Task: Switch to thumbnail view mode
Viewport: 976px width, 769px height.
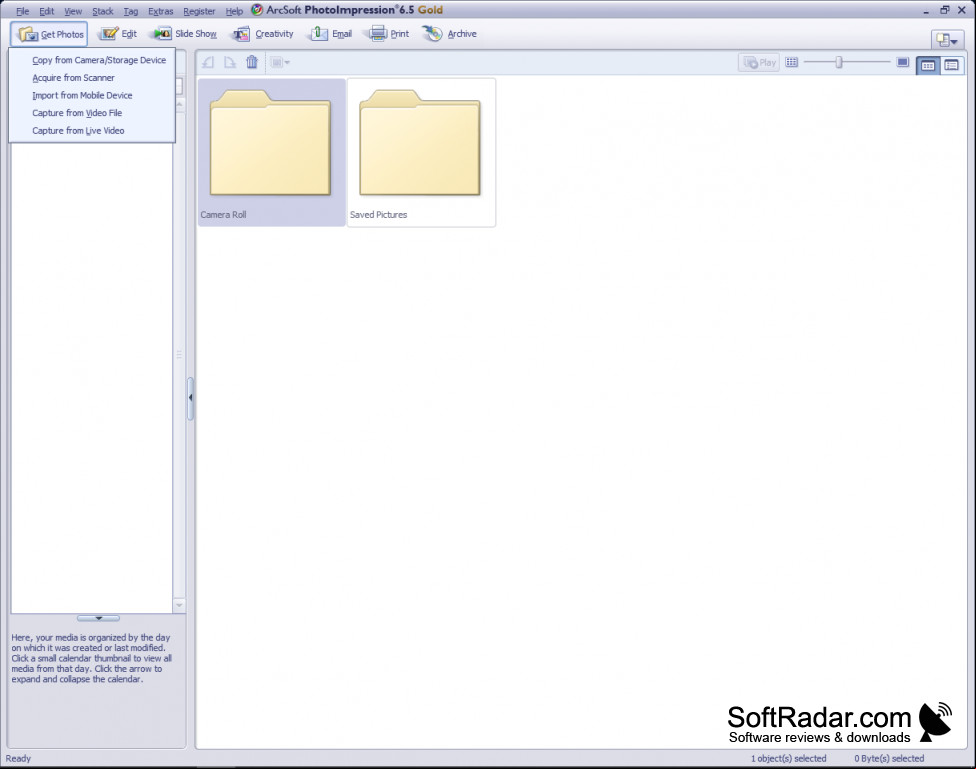Action: tap(927, 65)
